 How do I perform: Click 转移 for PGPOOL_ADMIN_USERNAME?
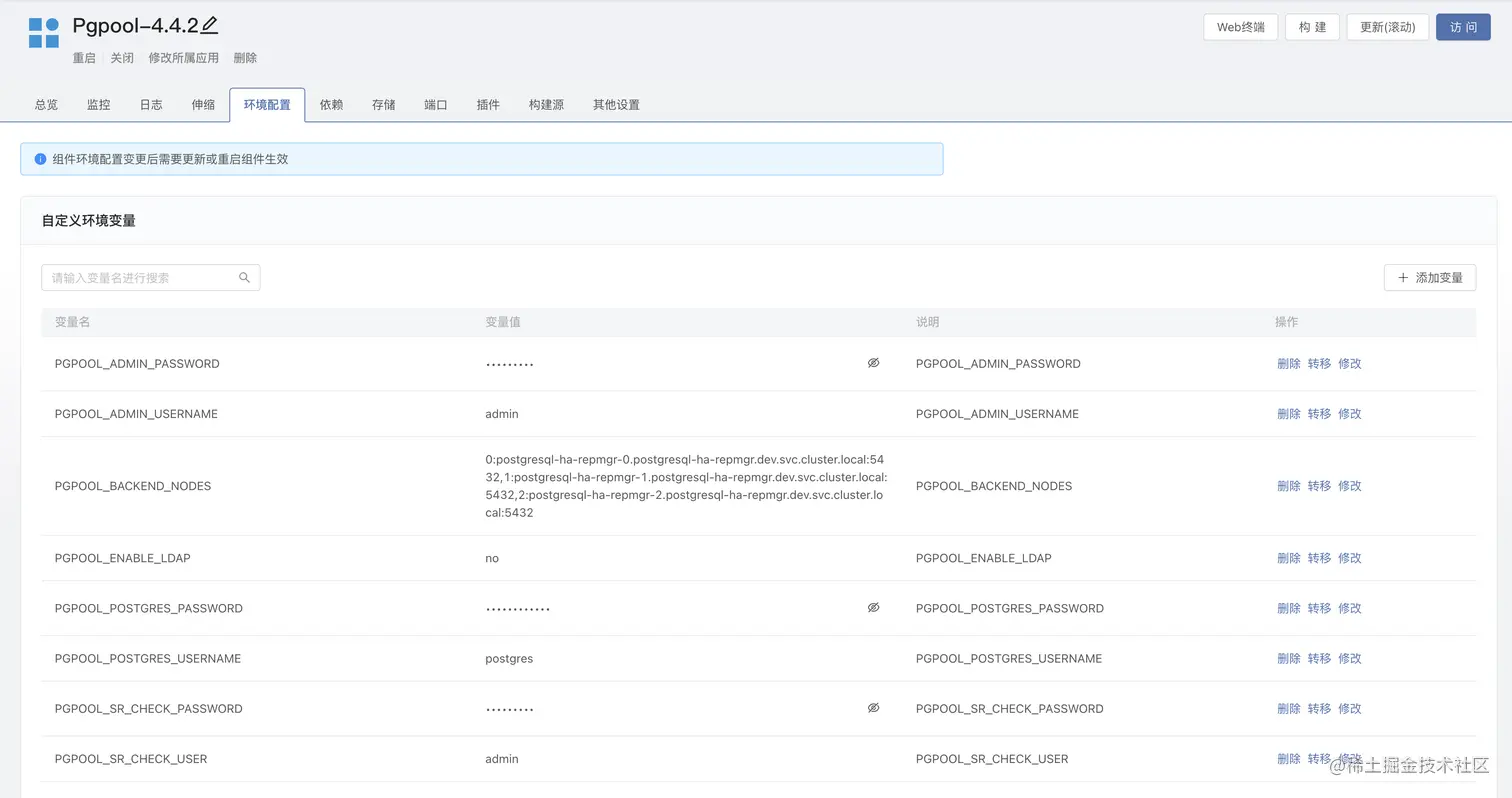[x=1319, y=414]
